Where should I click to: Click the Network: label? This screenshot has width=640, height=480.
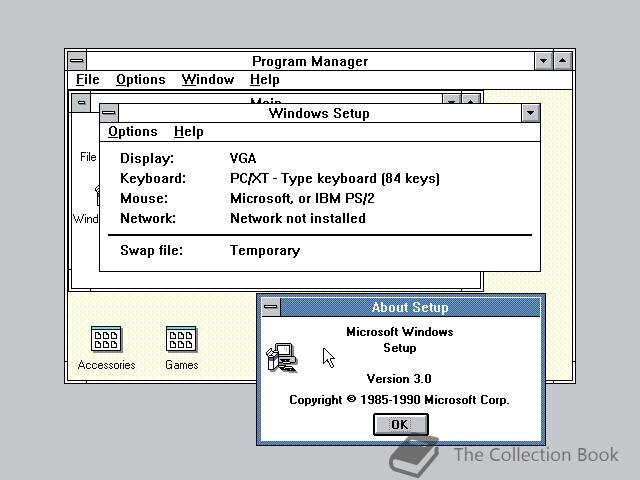point(148,218)
